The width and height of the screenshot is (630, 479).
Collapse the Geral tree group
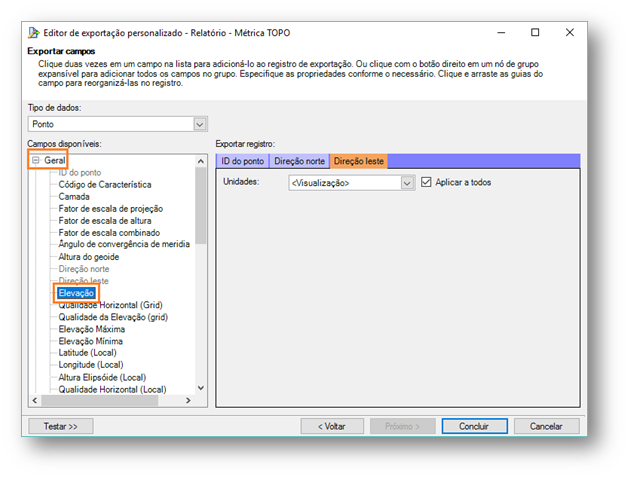pyautogui.click(x=35, y=160)
